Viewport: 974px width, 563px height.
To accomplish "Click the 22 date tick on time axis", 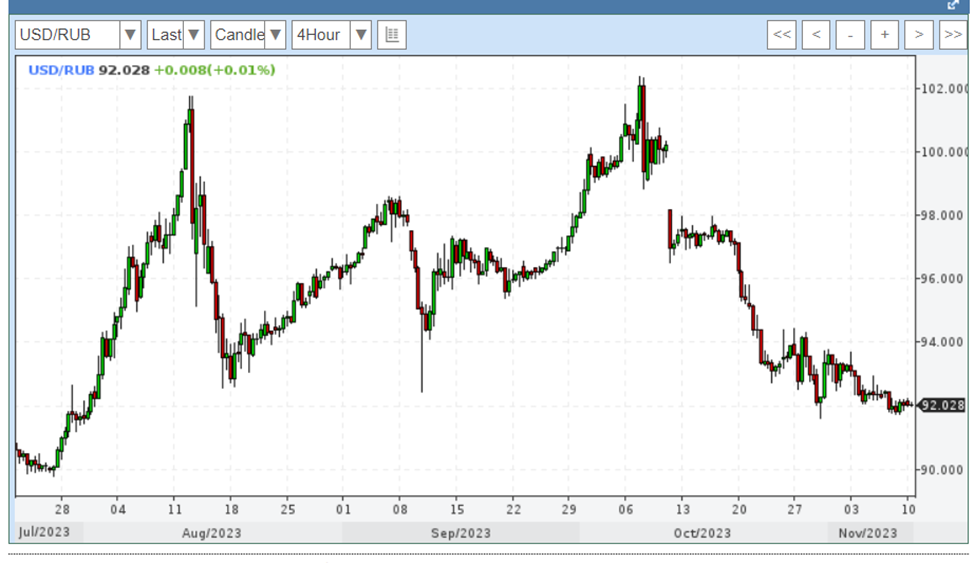I will pyautogui.click(x=513, y=510).
